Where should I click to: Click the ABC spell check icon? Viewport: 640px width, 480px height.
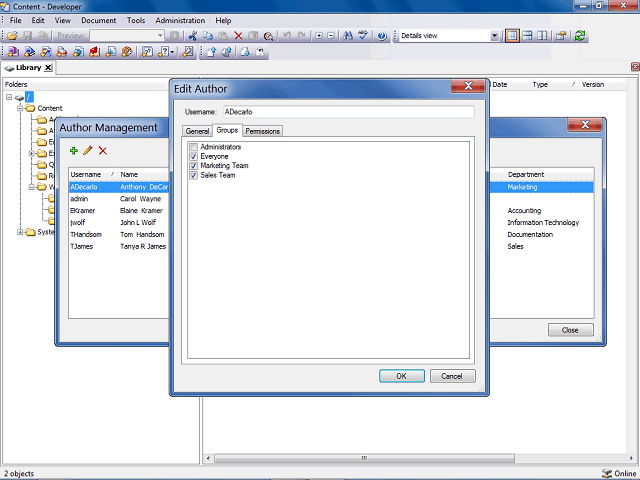(x=363, y=36)
